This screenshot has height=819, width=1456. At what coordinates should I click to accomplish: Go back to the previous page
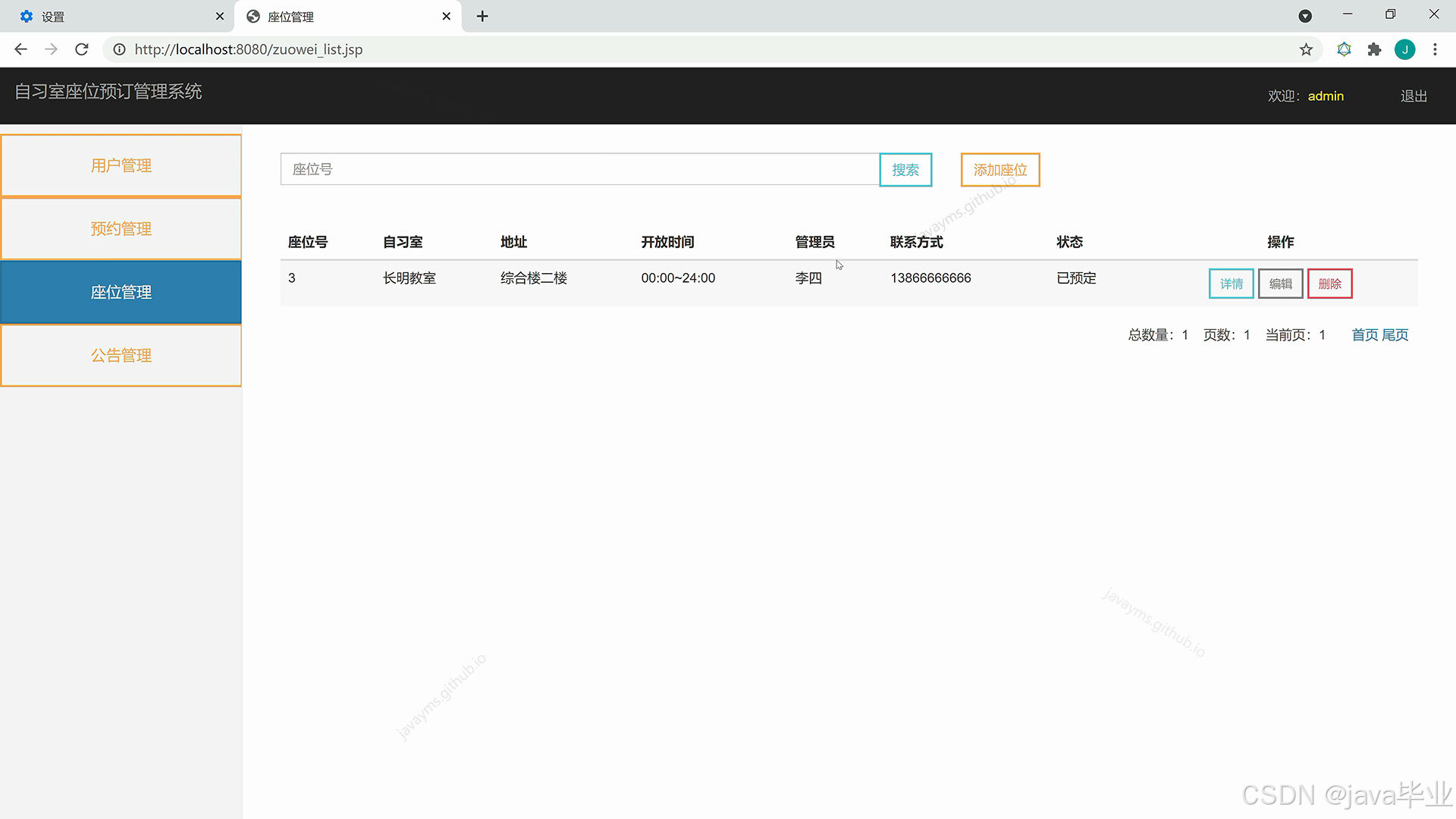tap(20, 49)
